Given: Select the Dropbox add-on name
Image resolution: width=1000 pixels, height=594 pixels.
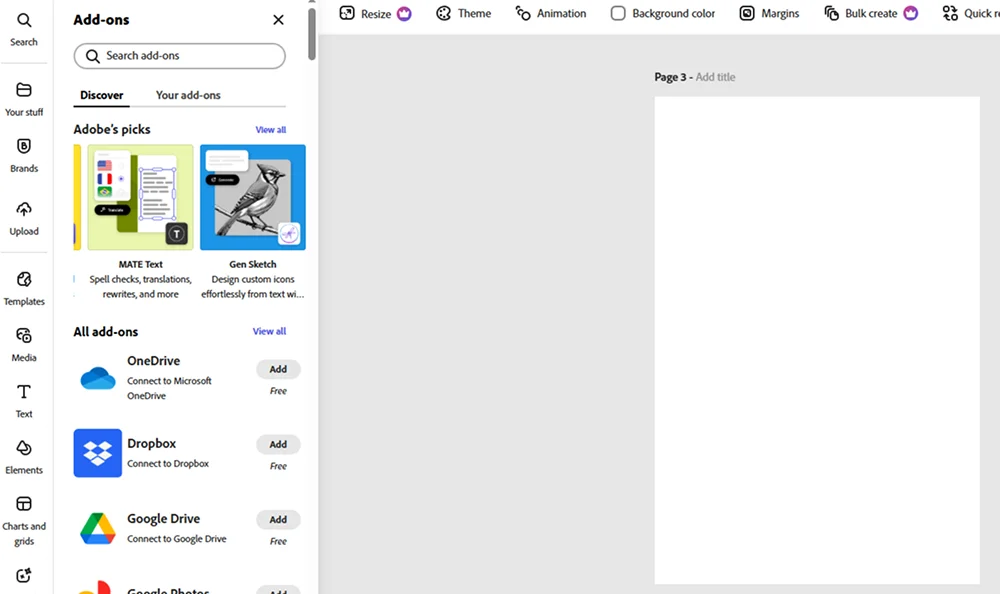Looking at the screenshot, I should (151, 443).
